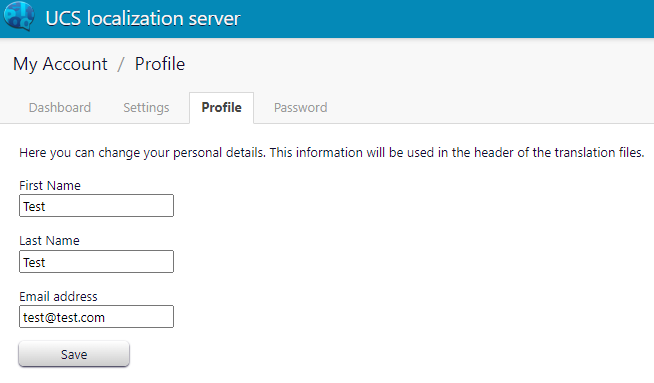Screen dimensions: 654x383
Task: Switch to the Dashboard tab
Action: tap(60, 108)
